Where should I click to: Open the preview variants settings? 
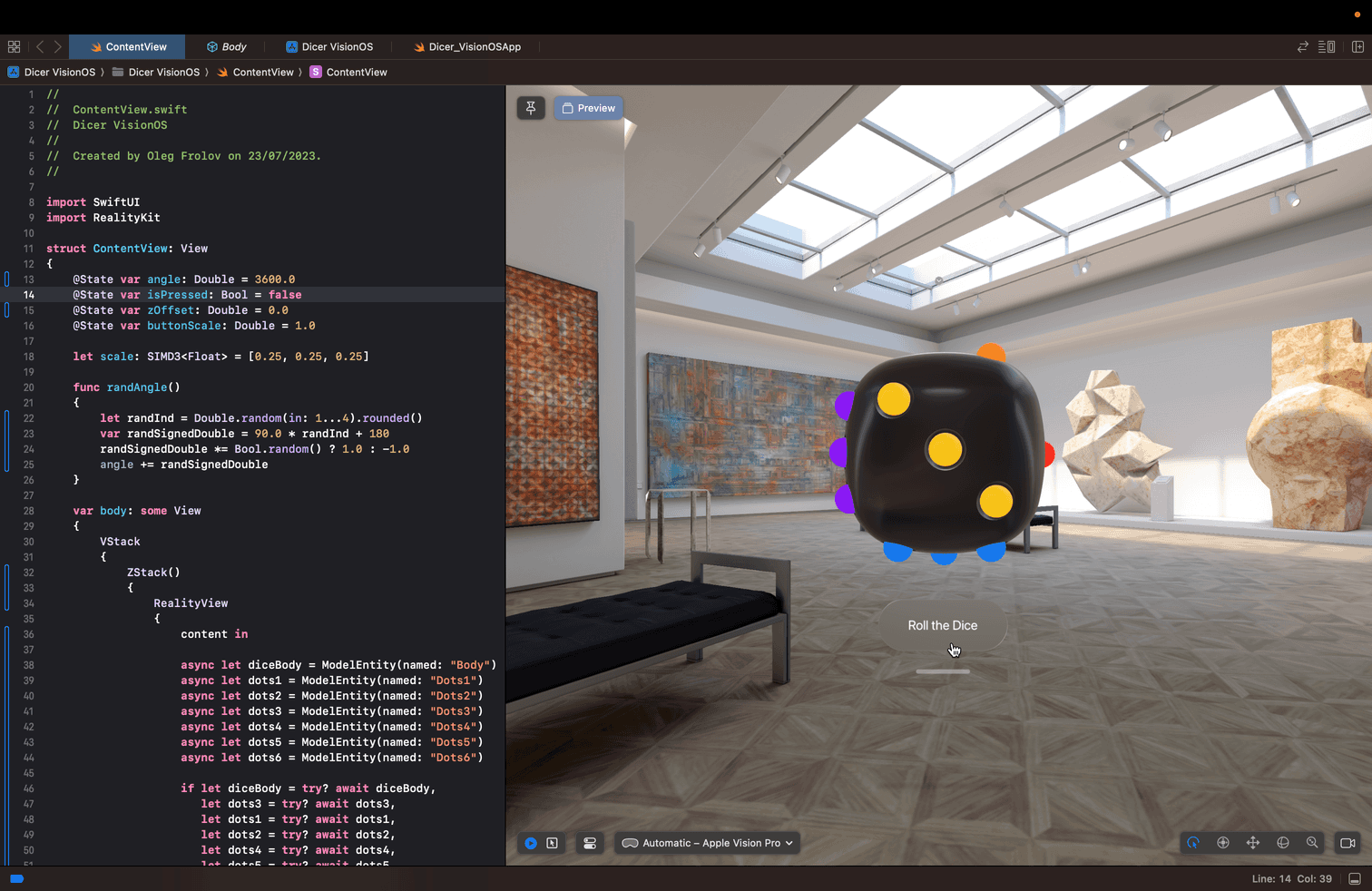590,843
